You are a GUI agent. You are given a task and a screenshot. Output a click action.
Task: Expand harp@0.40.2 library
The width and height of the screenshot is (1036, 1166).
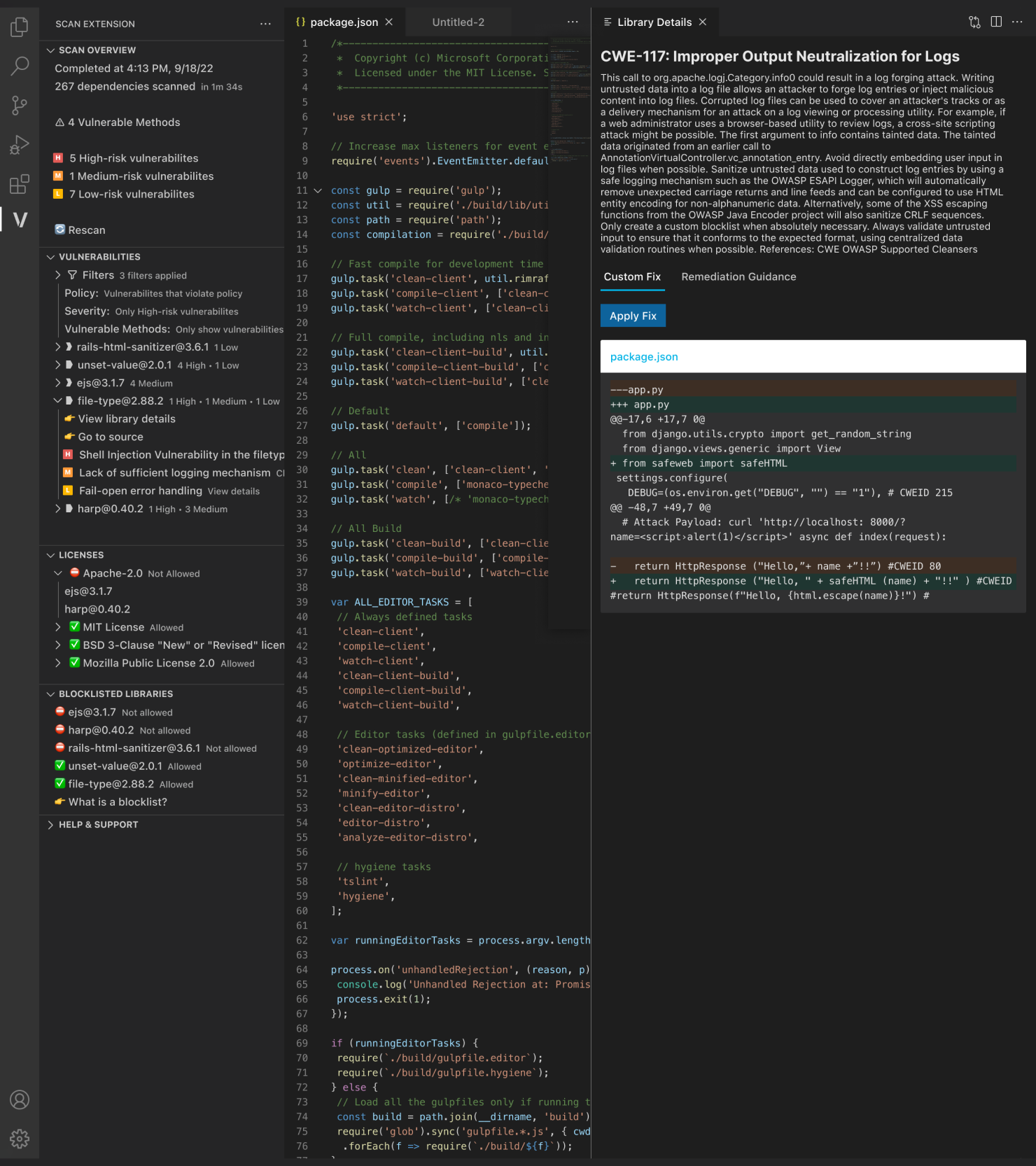58,509
